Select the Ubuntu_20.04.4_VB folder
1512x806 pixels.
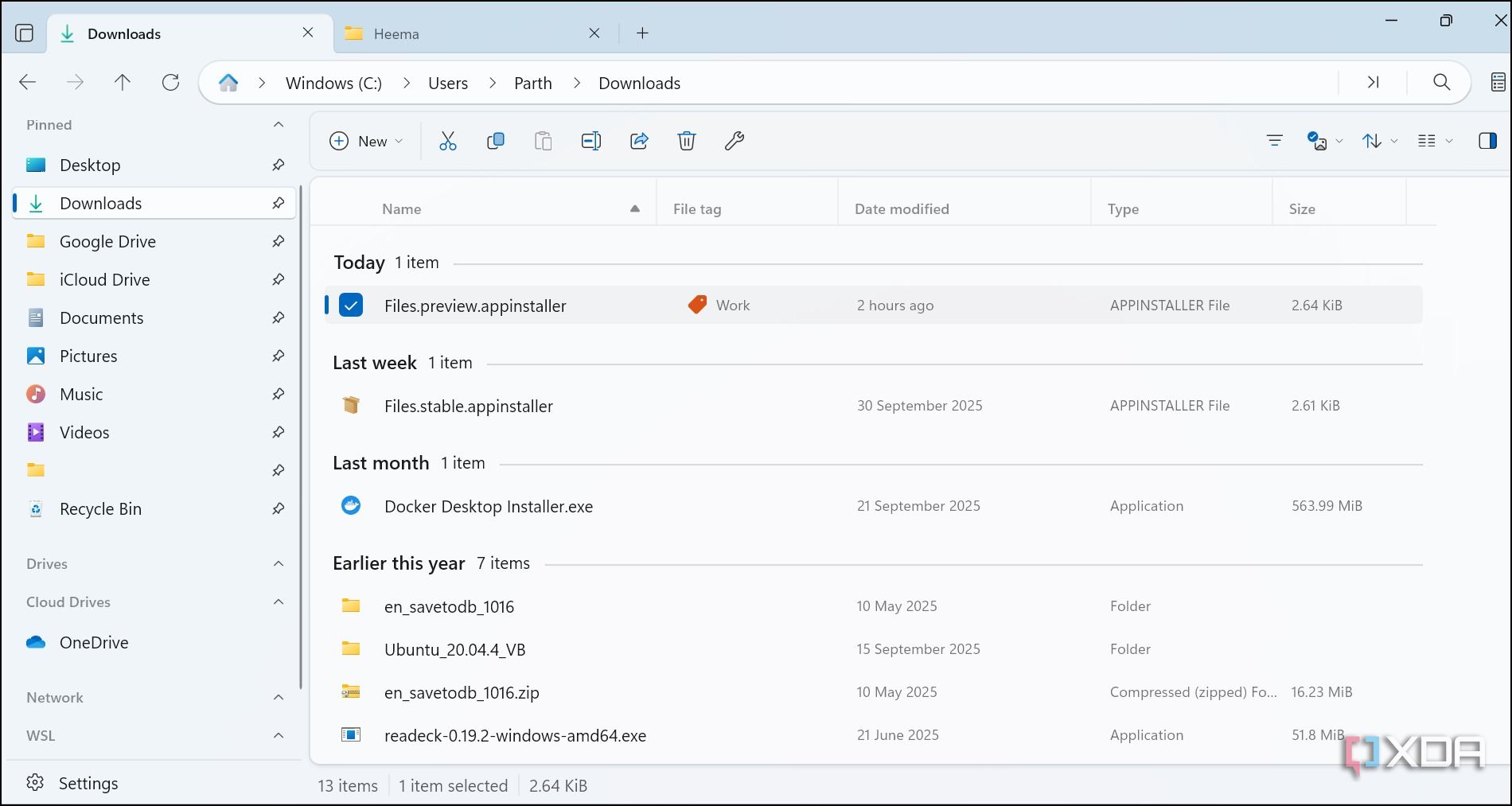[x=873, y=649]
